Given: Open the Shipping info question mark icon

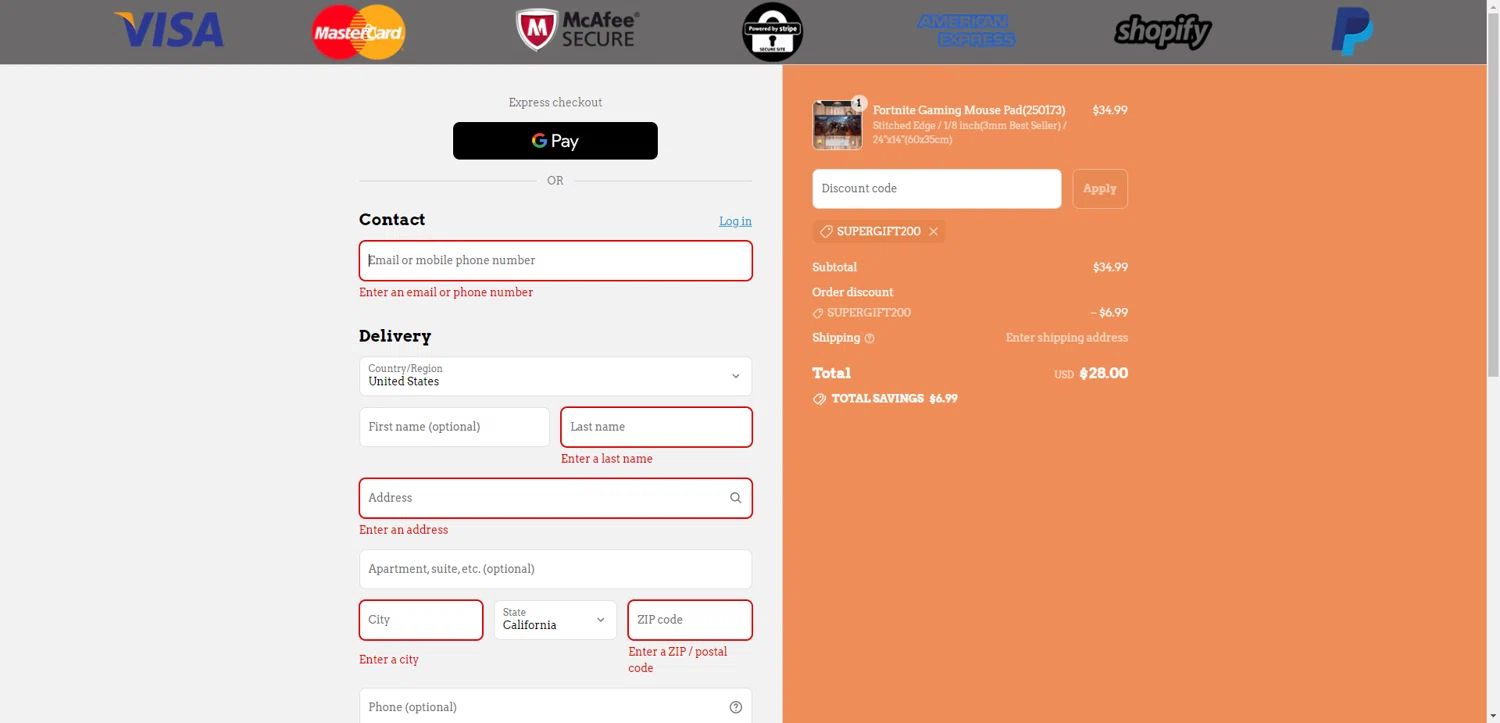Looking at the screenshot, I should [x=869, y=338].
